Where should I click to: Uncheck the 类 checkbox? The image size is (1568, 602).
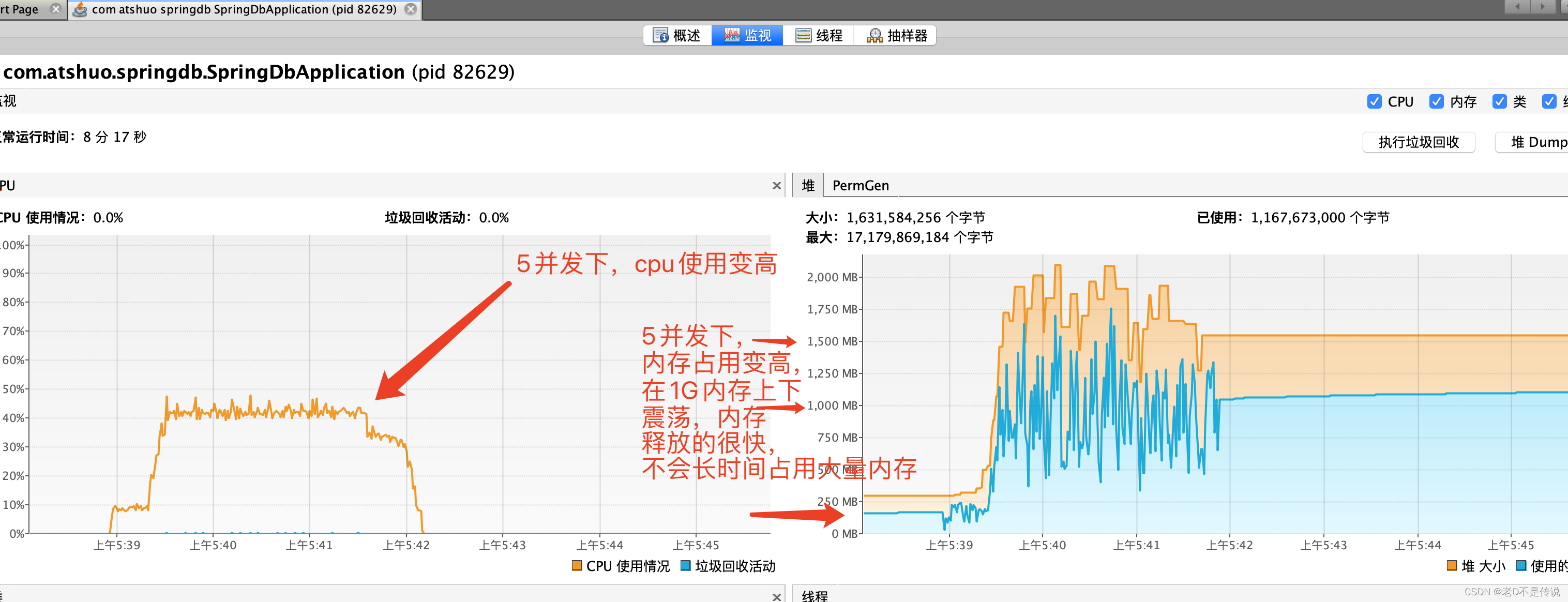pos(1500,101)
